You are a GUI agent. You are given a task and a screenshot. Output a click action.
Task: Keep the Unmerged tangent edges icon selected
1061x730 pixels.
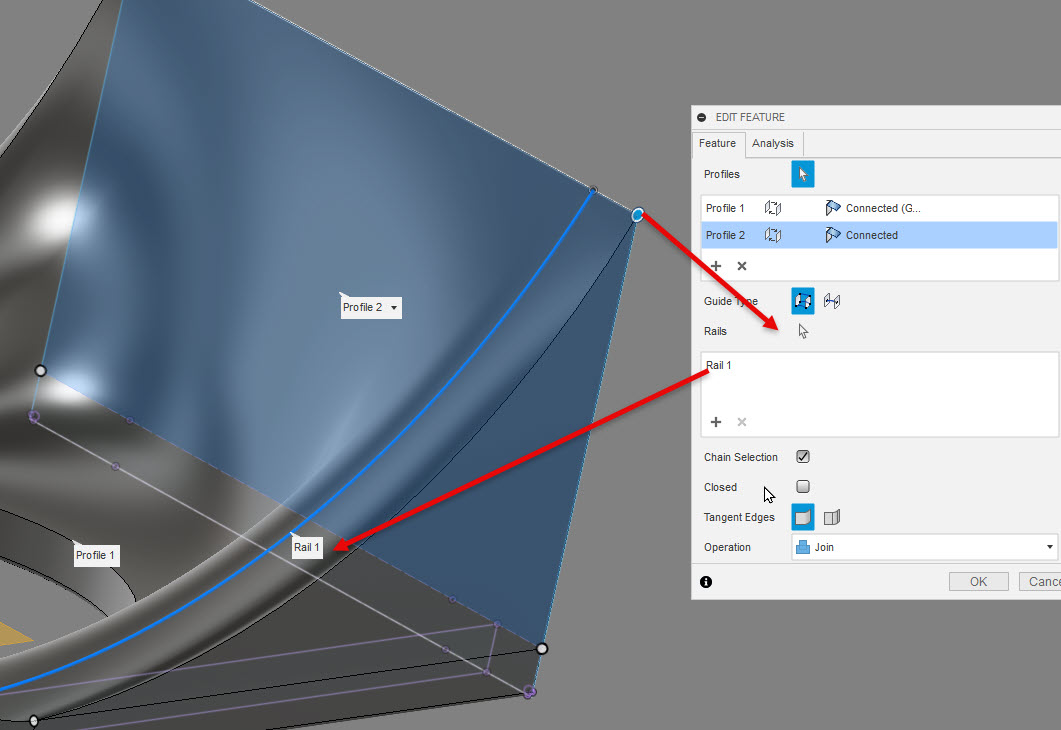[830, 517]
